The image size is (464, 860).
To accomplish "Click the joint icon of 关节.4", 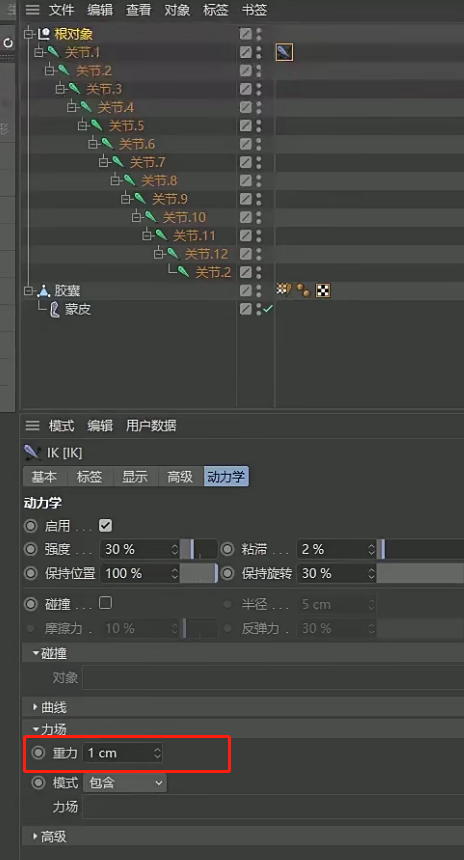I will pyautogui.click(x=86, y=107).
